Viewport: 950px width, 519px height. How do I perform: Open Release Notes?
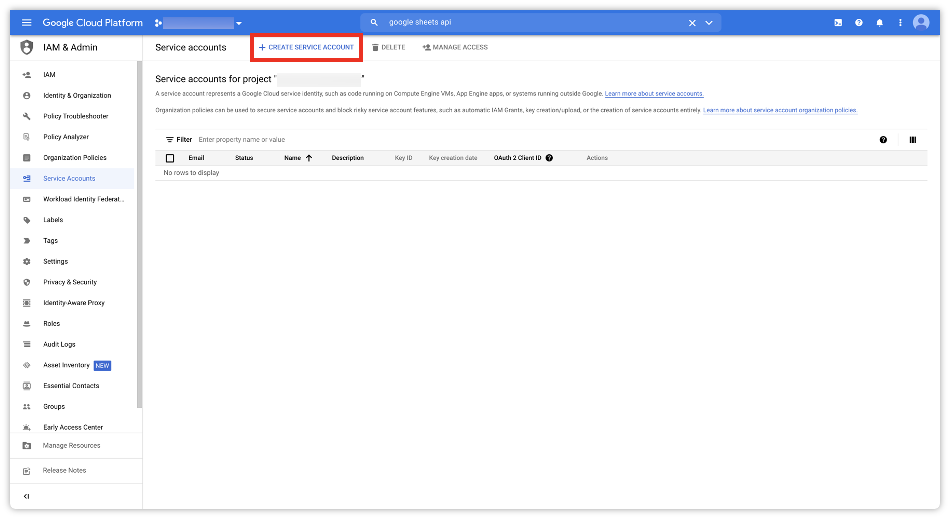[x=64, y=471]
